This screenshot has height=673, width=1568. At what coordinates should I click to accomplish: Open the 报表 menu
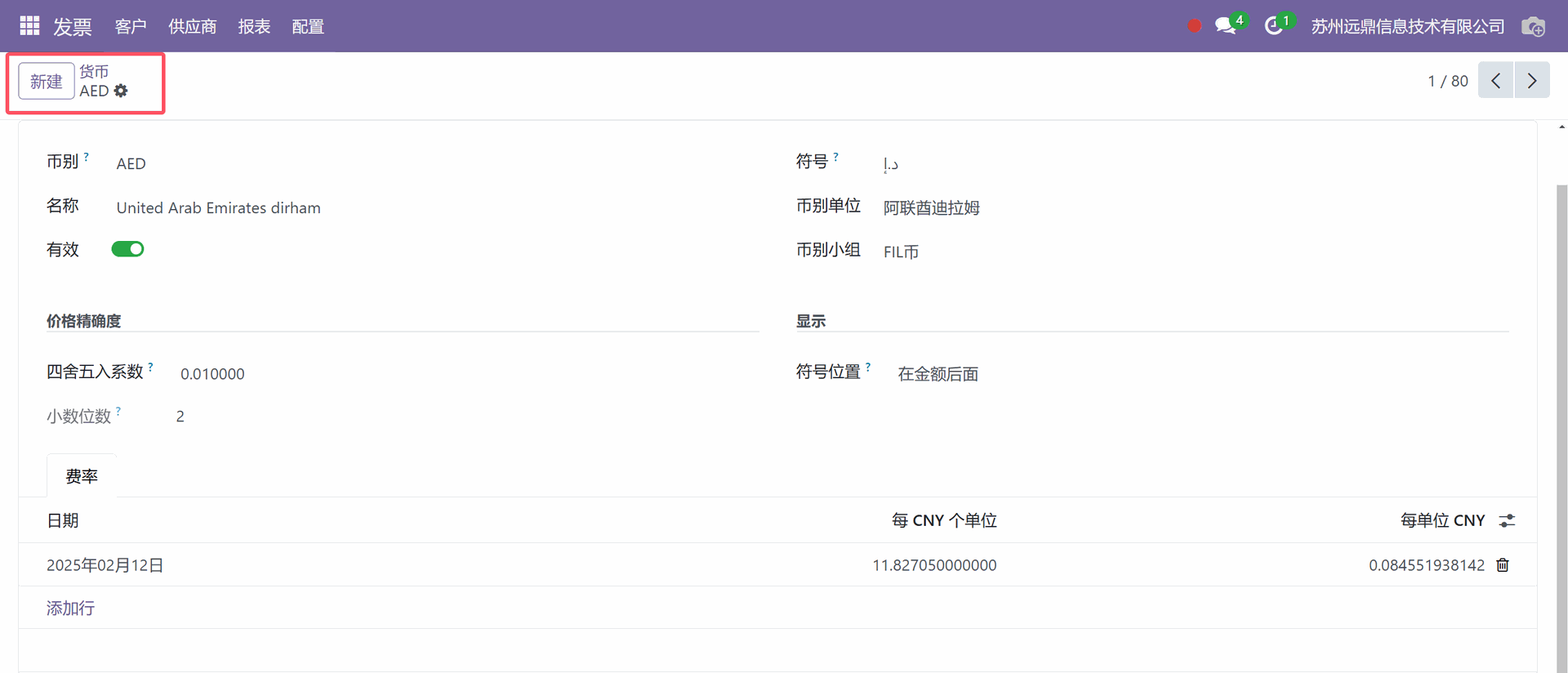254,26
